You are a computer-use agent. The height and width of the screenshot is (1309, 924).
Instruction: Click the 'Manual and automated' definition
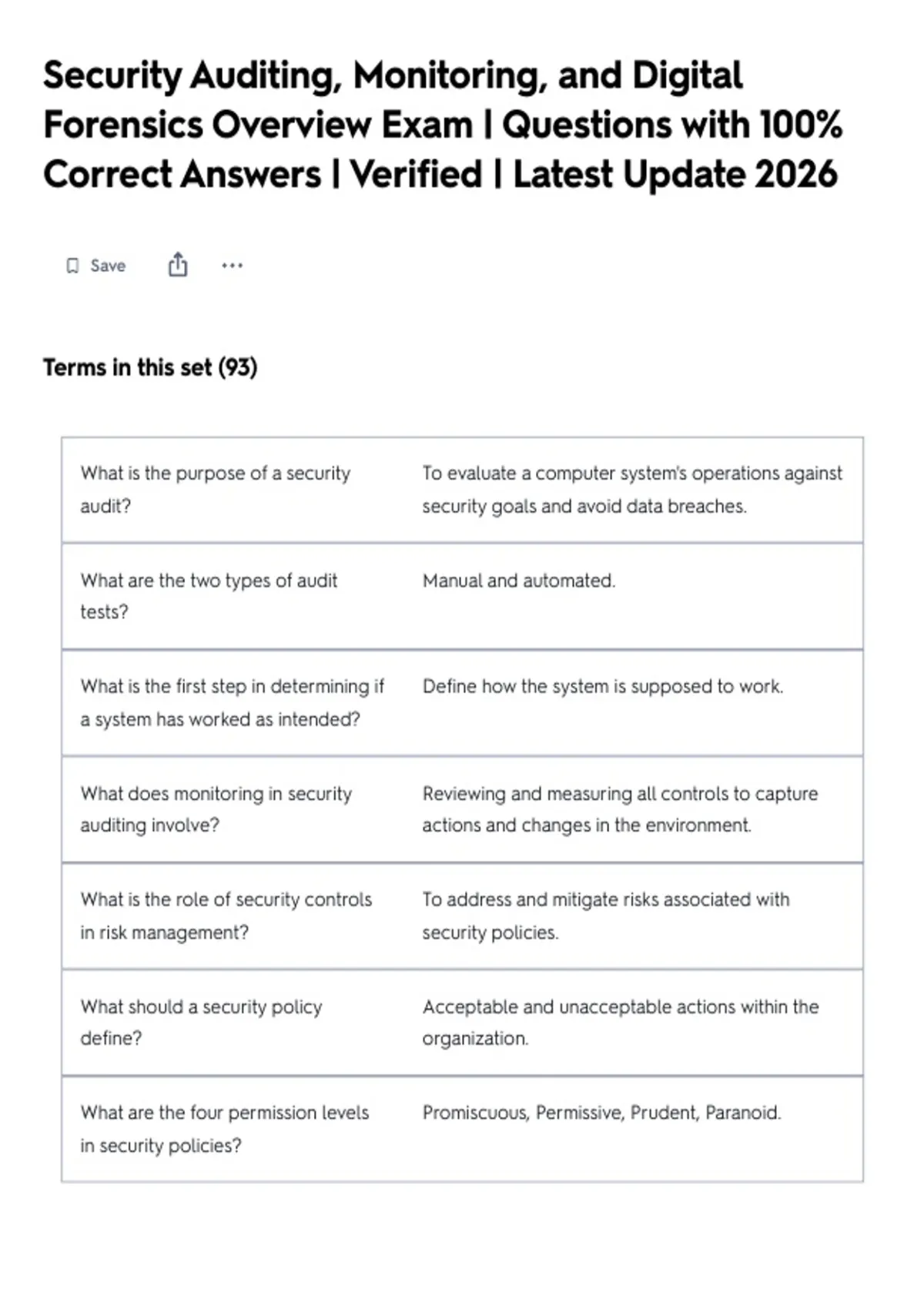click(519, 581)
